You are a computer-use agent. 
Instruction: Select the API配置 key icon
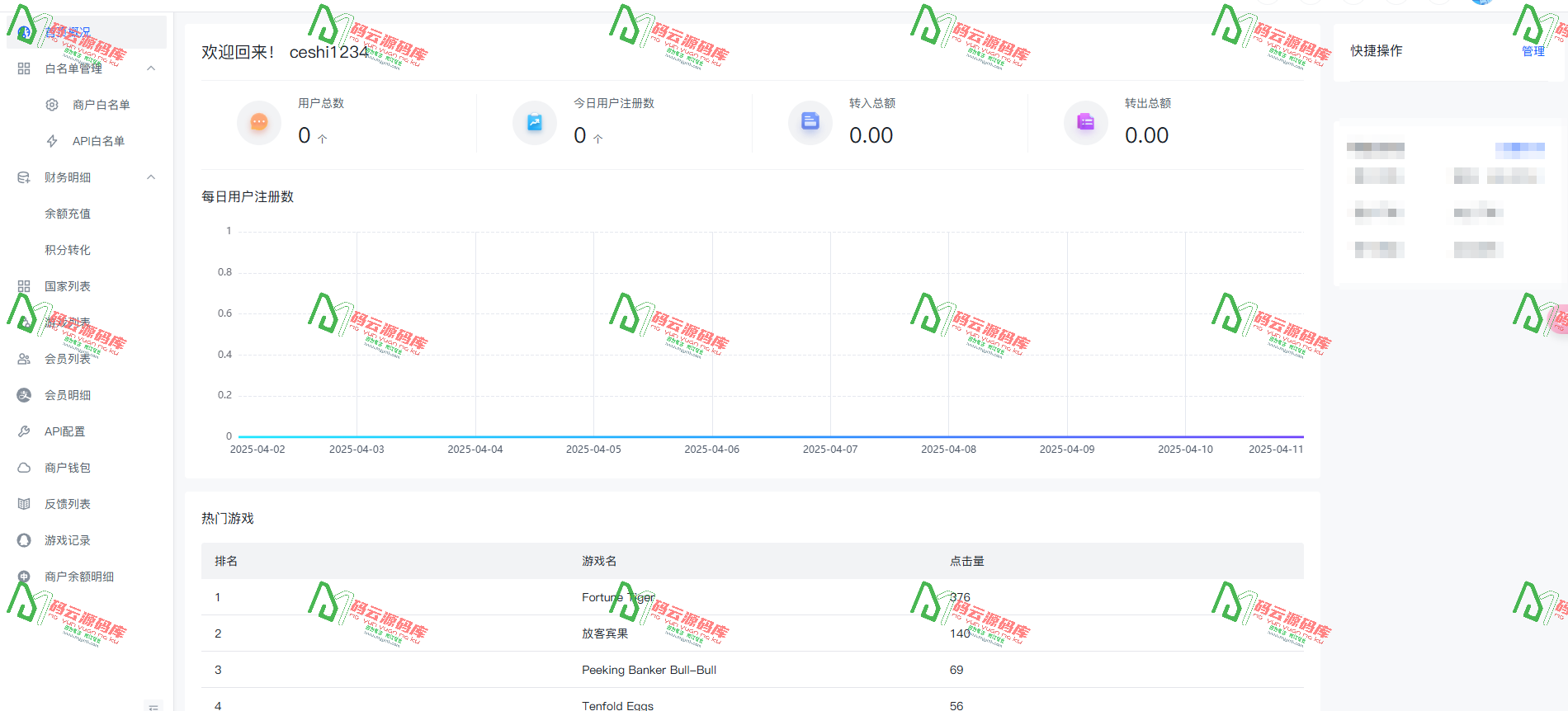(24, 431)
